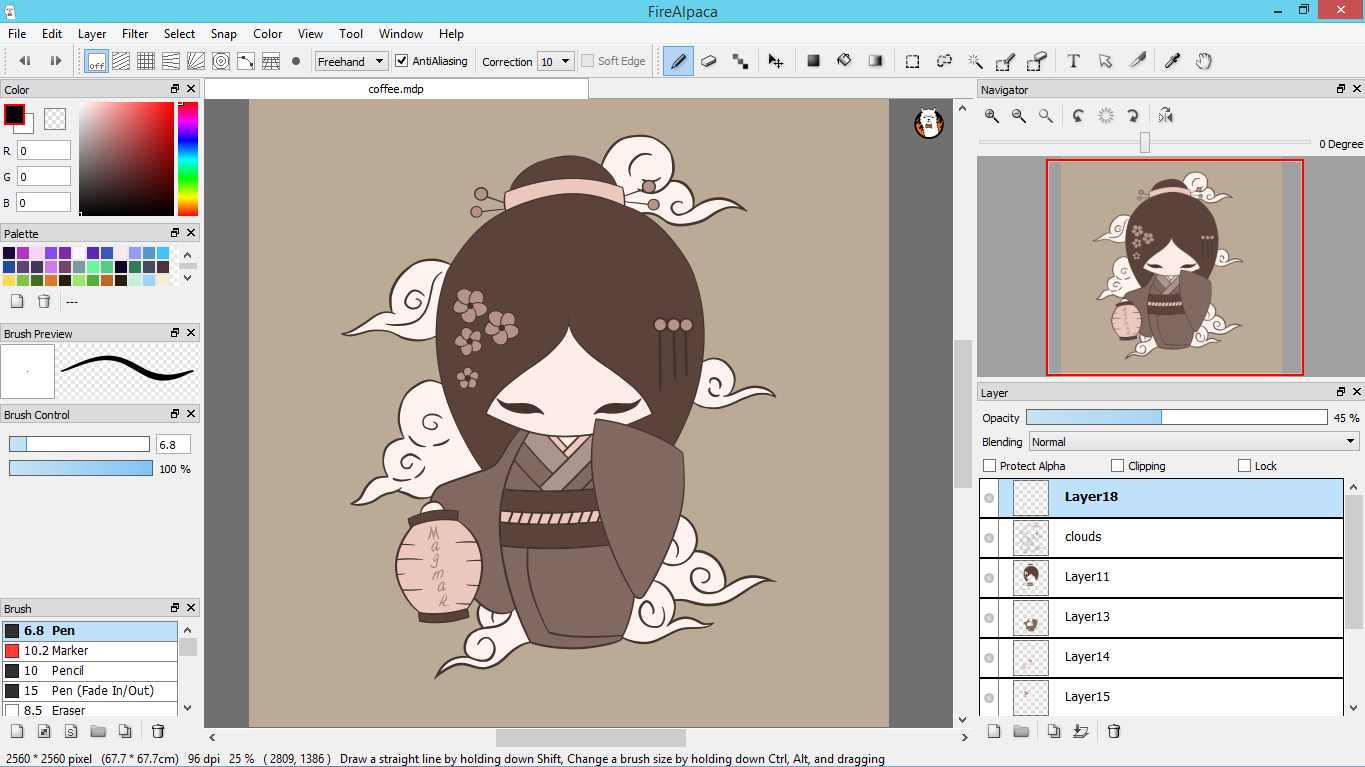Select the Magic Wand tool
The width and height of the screenshot is (1365, 767).
(975, 61)
